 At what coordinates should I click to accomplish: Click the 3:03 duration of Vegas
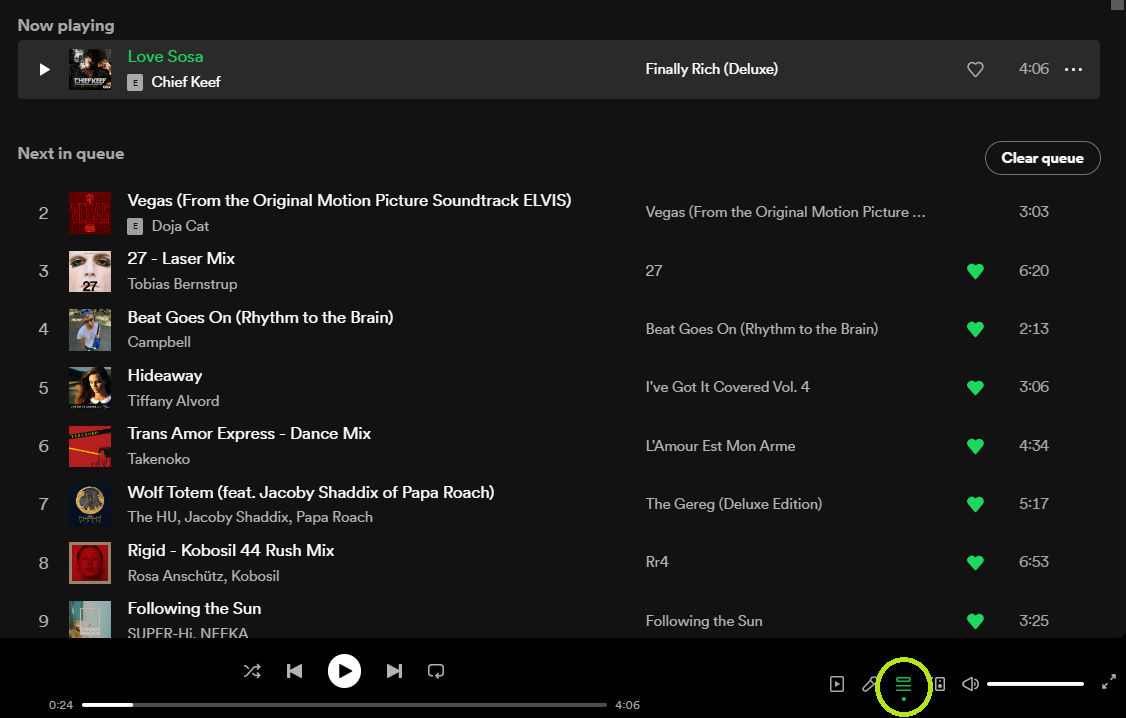coord(1034,212)
